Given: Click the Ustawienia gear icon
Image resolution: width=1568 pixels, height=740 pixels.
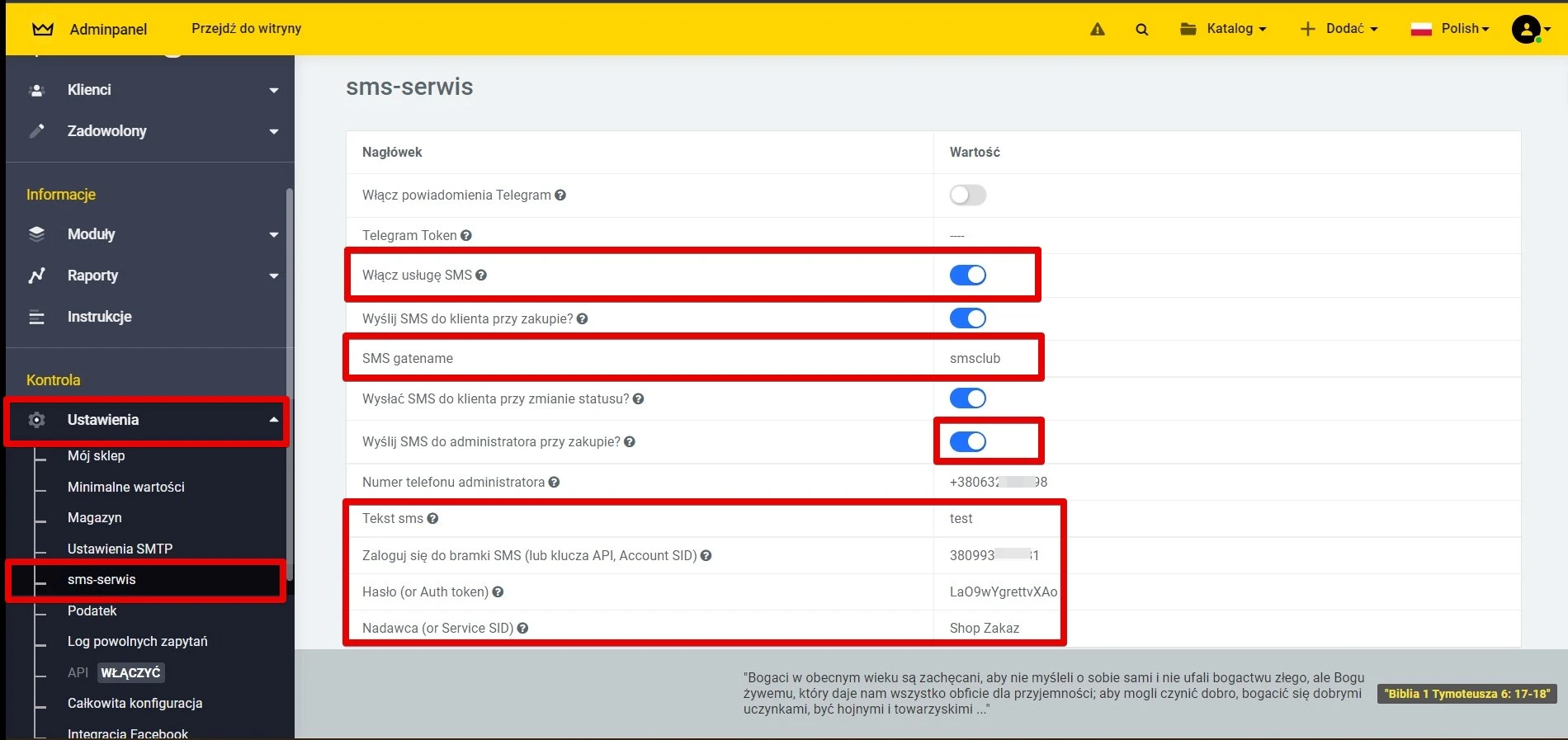Looking at the screenshot, I should pyautogui.click(x=36, y=420).
